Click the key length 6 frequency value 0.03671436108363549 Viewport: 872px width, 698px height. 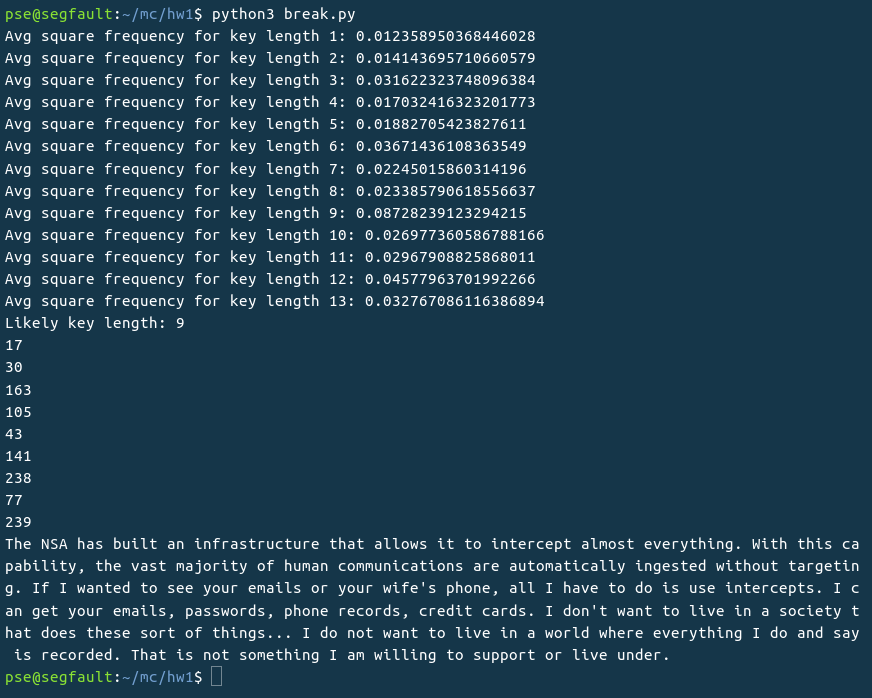pyautogui.click(x=441, y=146)
